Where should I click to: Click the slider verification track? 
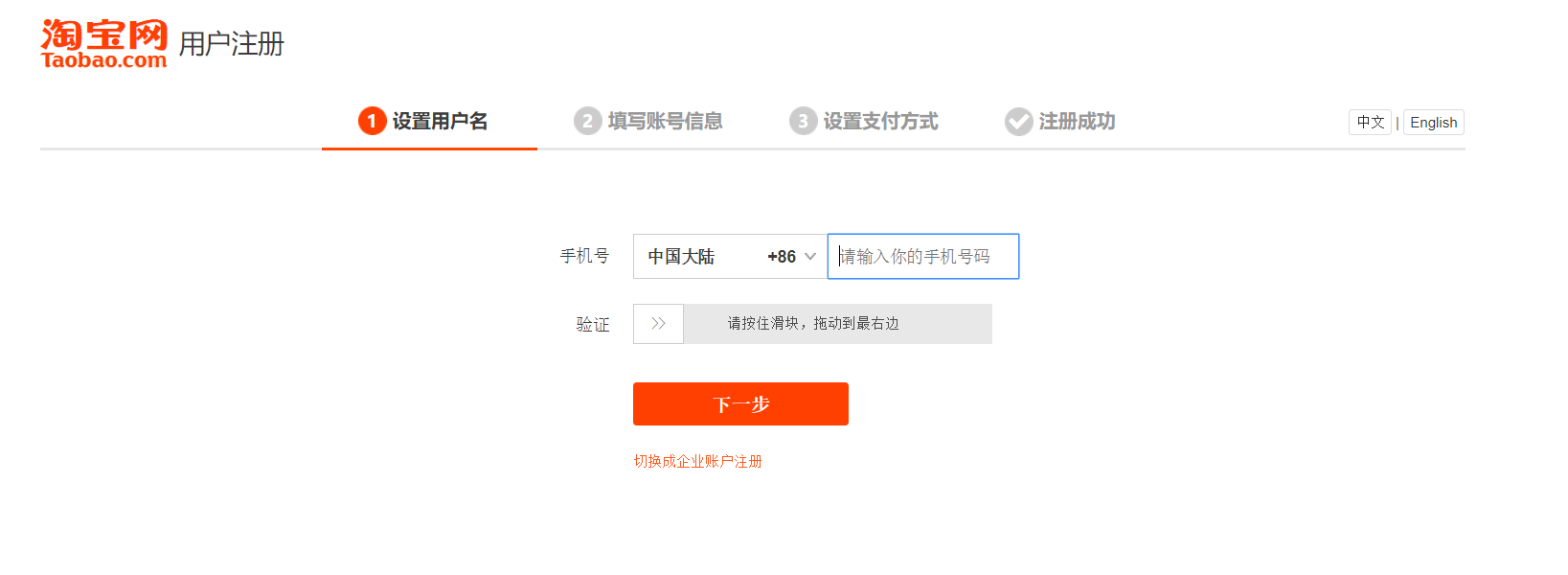(x=837, y=324)
